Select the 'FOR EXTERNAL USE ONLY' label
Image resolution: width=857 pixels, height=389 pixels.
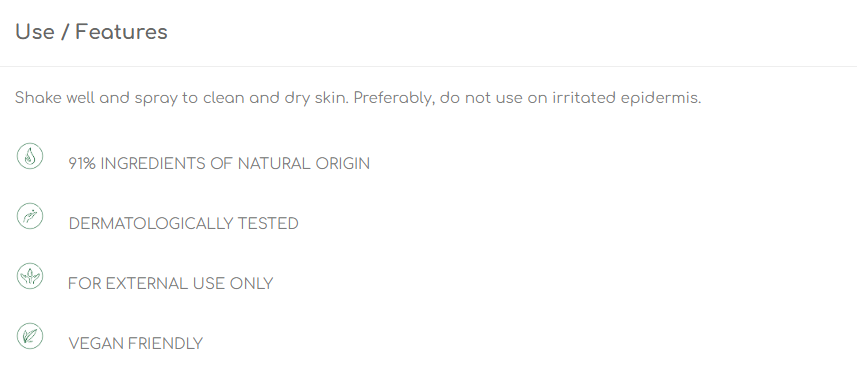(171, 284)
